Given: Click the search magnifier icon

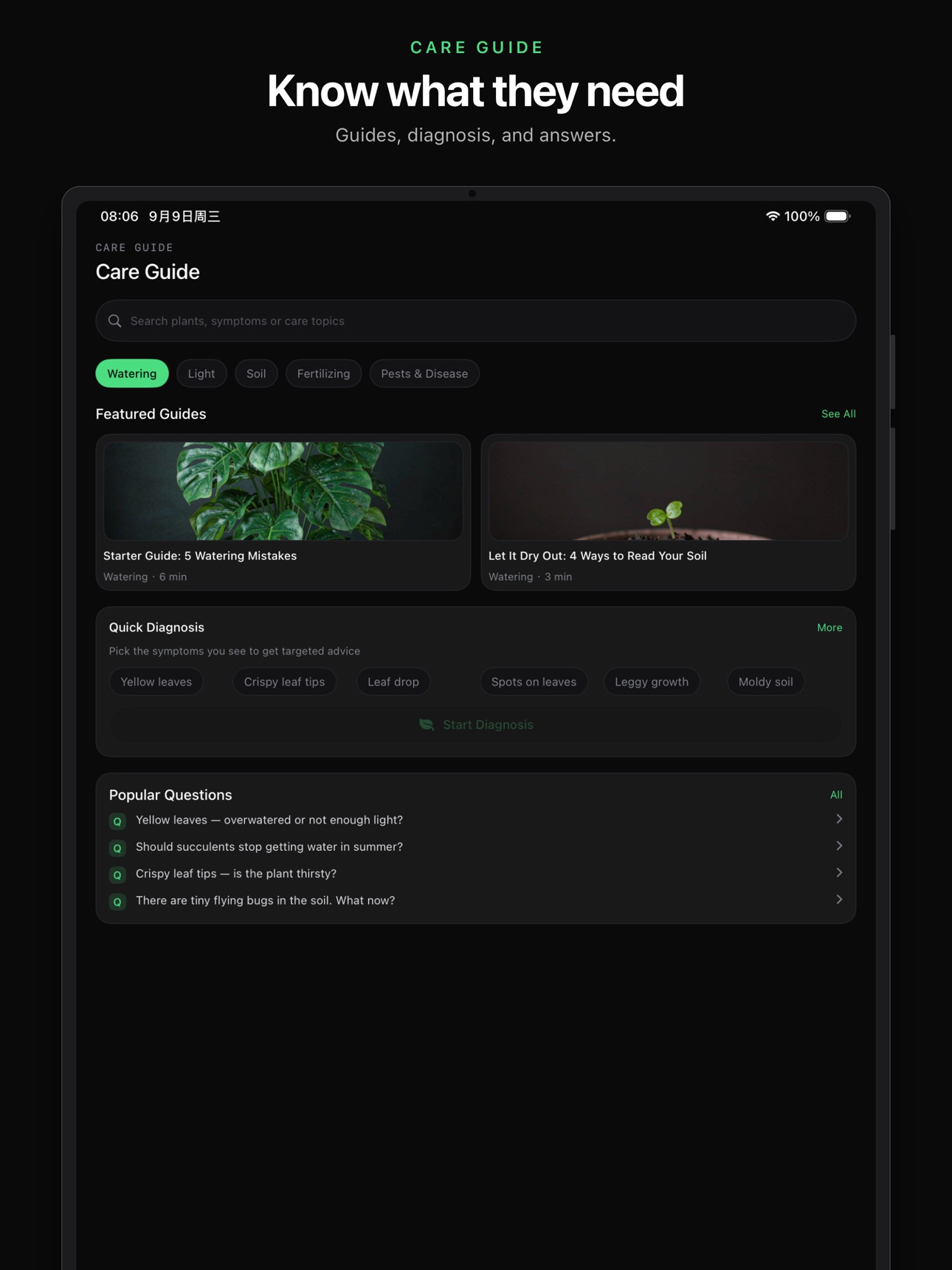Looking at the screenshot, I should pos(114,321).
